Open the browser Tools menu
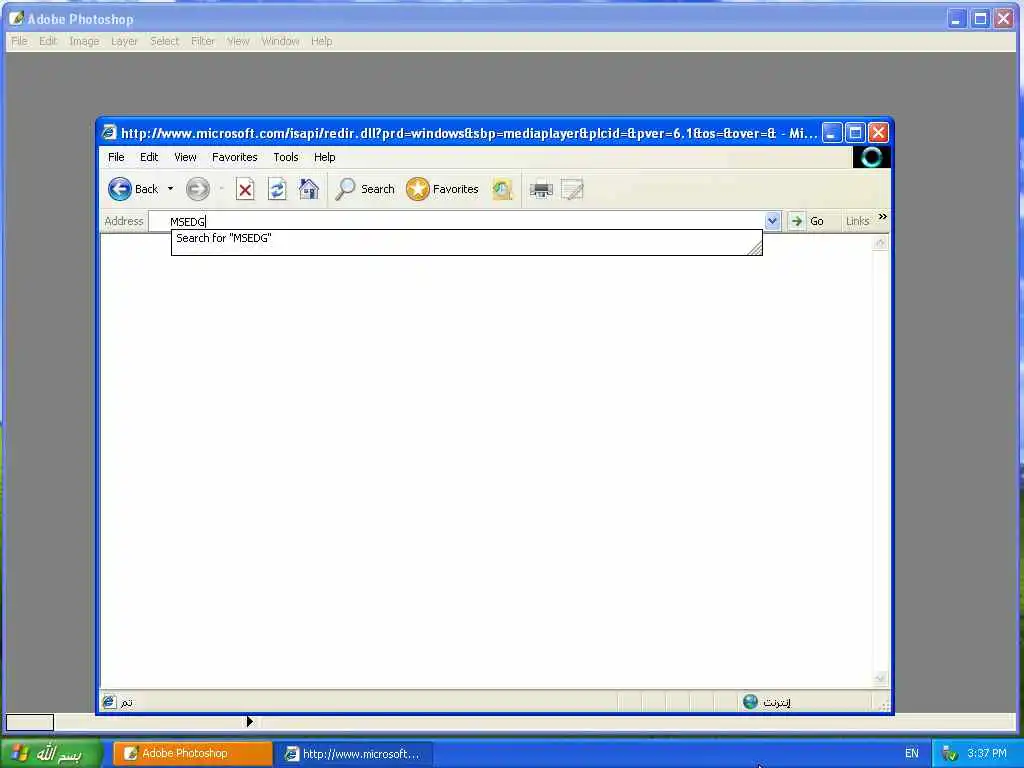Screen dimensions: 1024x768 click(285, 157)
